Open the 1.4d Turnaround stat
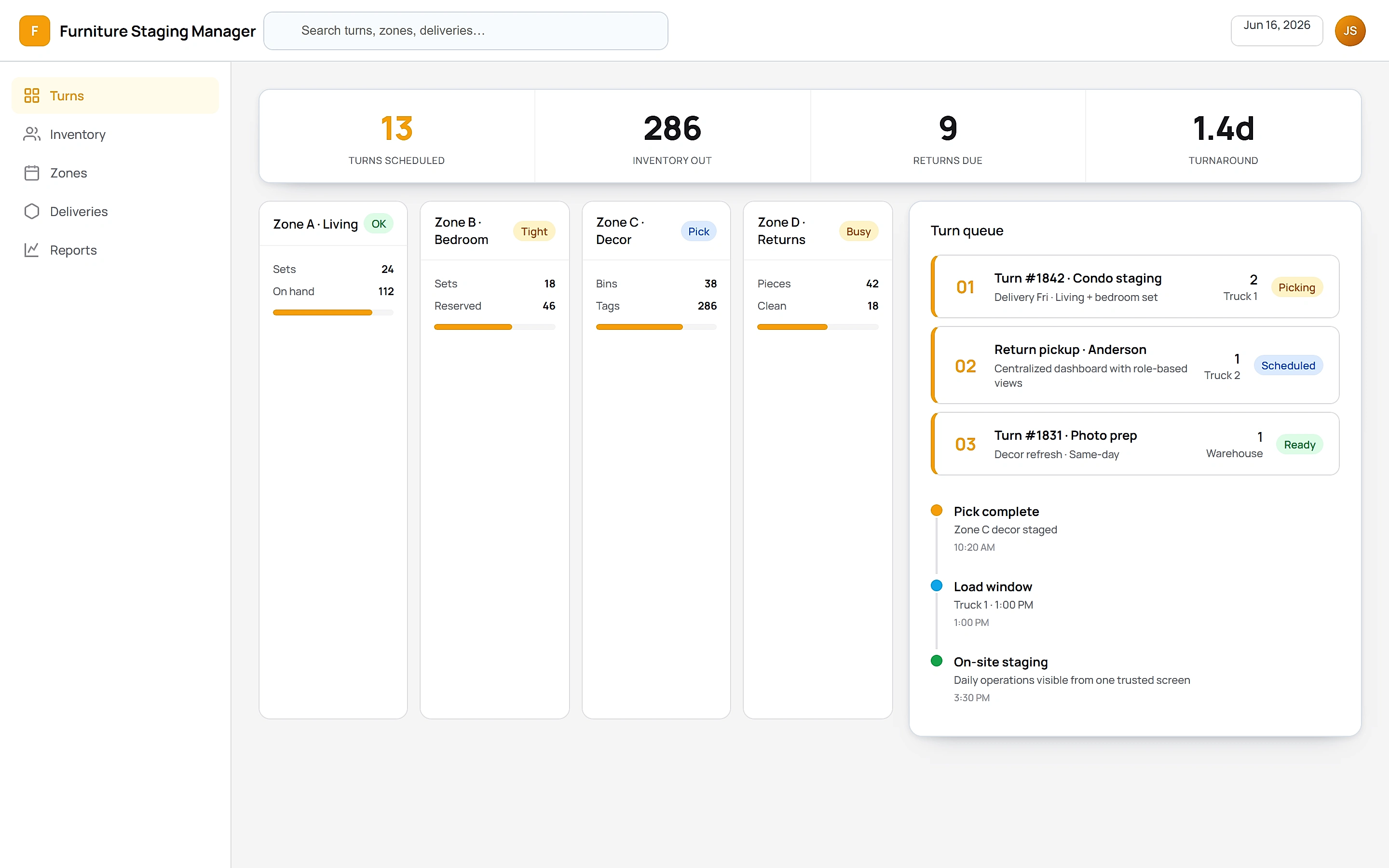 click(1223, 136)
